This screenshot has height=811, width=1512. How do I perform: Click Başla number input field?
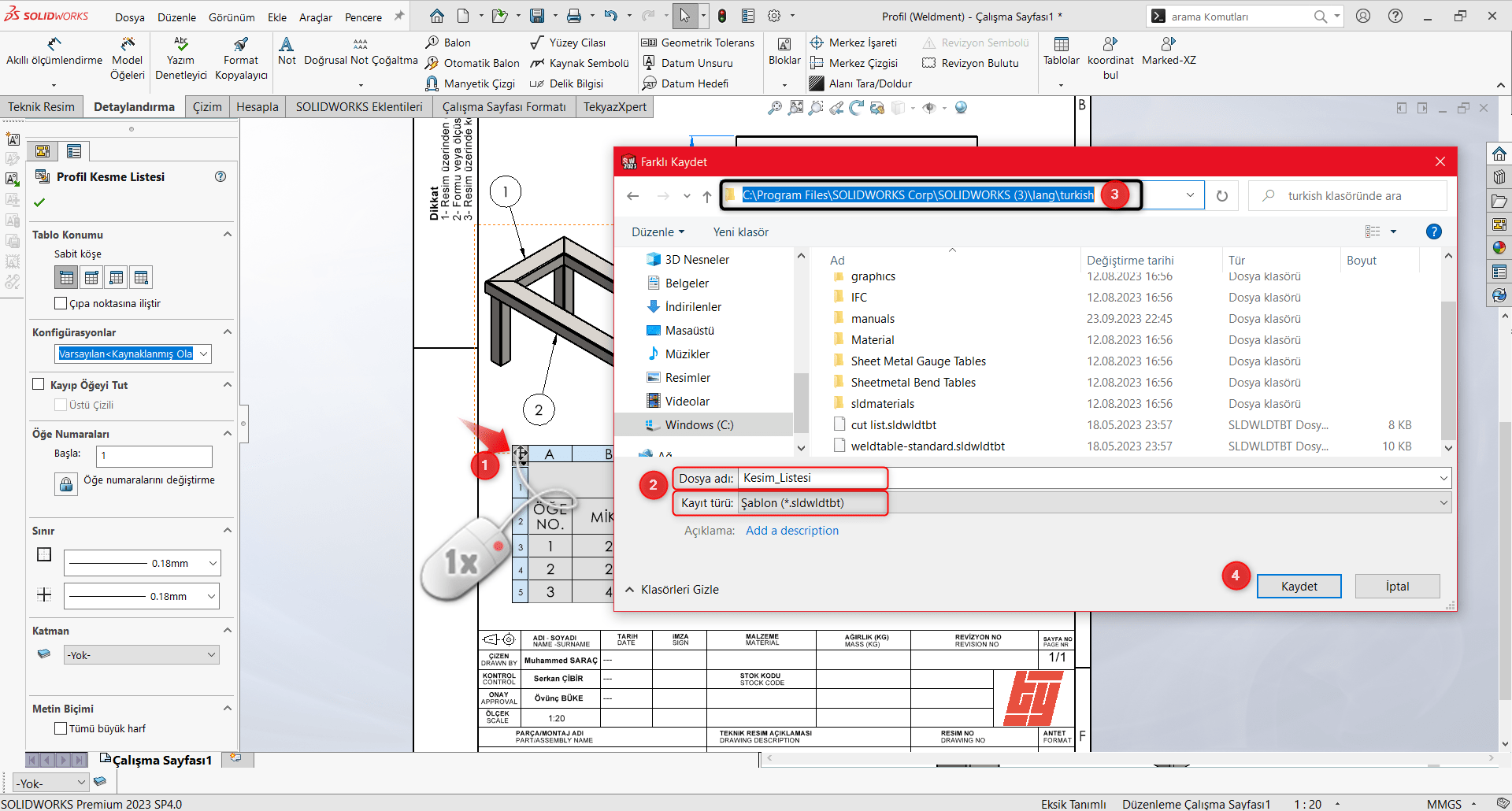pos(154,456)
